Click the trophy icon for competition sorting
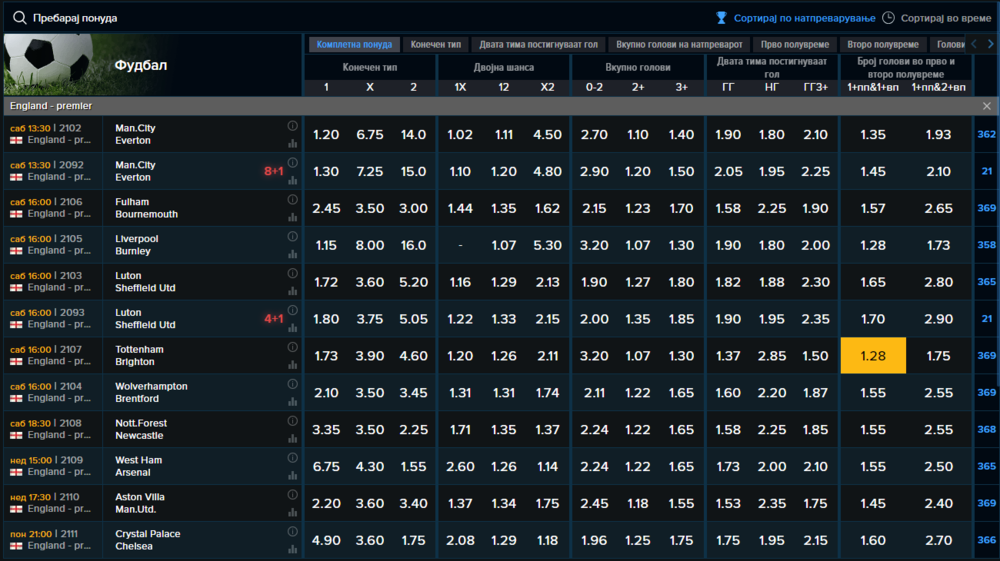 click(x=721, y=18)
